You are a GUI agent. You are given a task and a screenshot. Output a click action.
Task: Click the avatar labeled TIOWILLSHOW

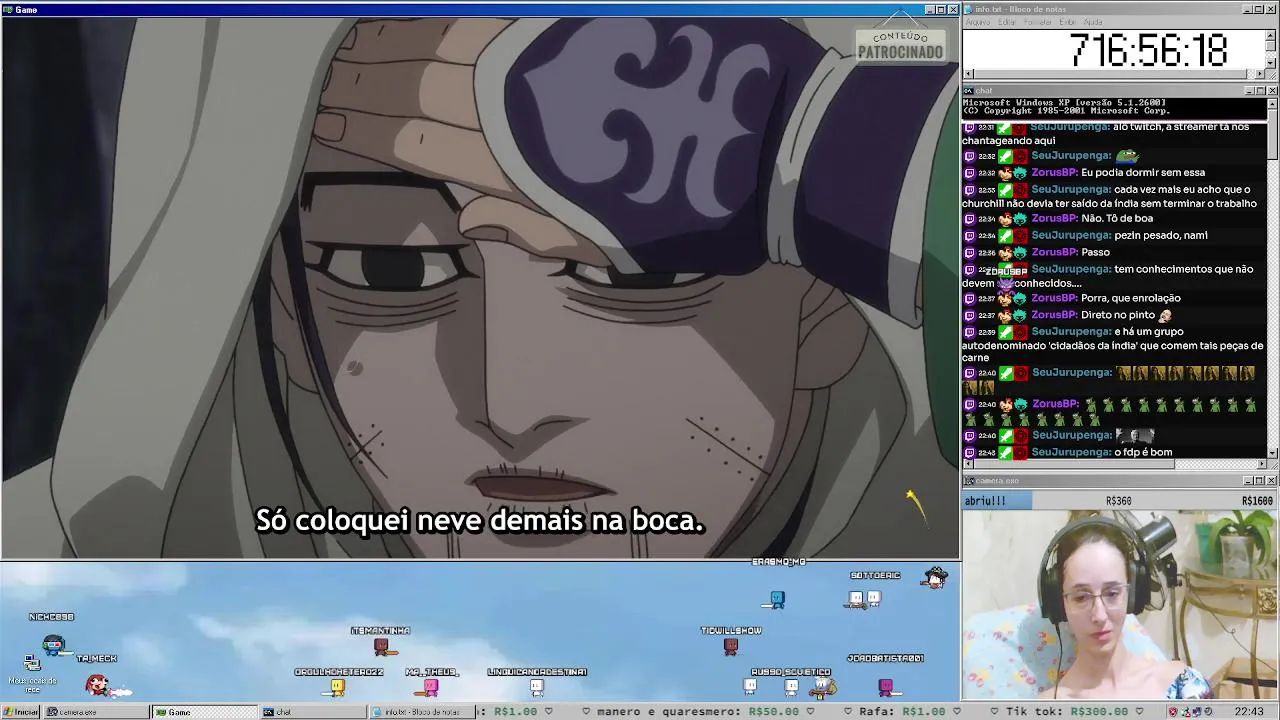click(x=731, y=646)
